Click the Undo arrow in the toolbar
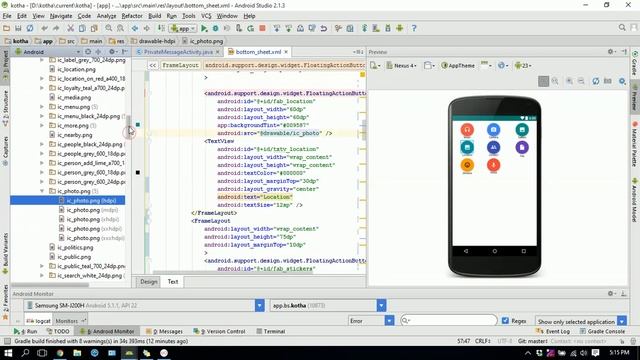 (44, 28)
